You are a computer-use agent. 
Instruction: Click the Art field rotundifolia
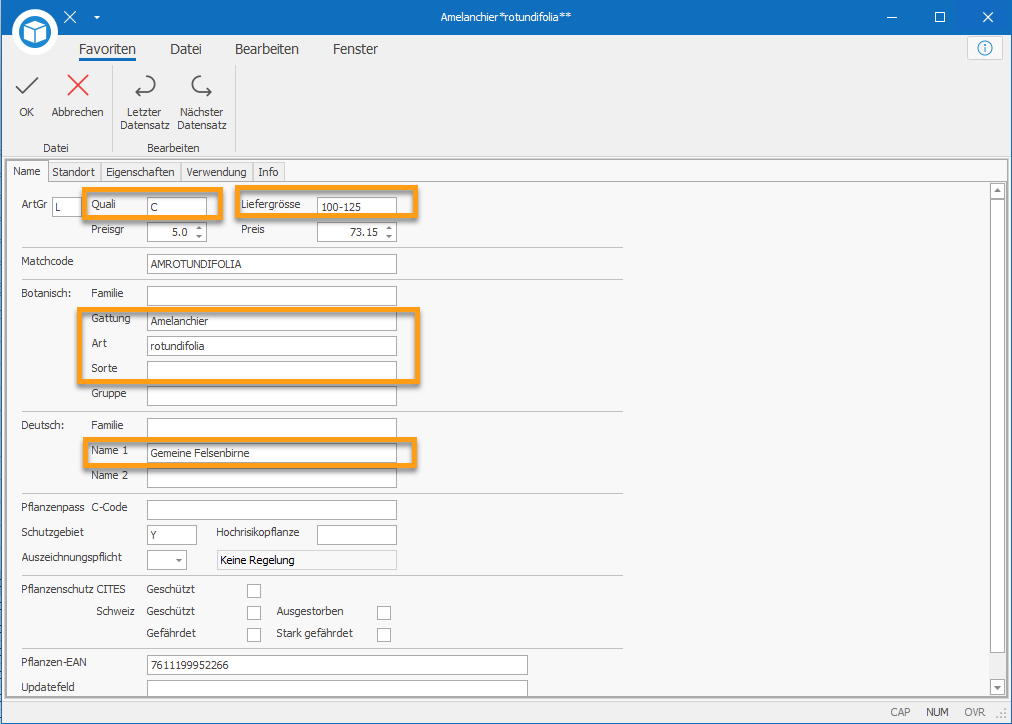point(272,346)
